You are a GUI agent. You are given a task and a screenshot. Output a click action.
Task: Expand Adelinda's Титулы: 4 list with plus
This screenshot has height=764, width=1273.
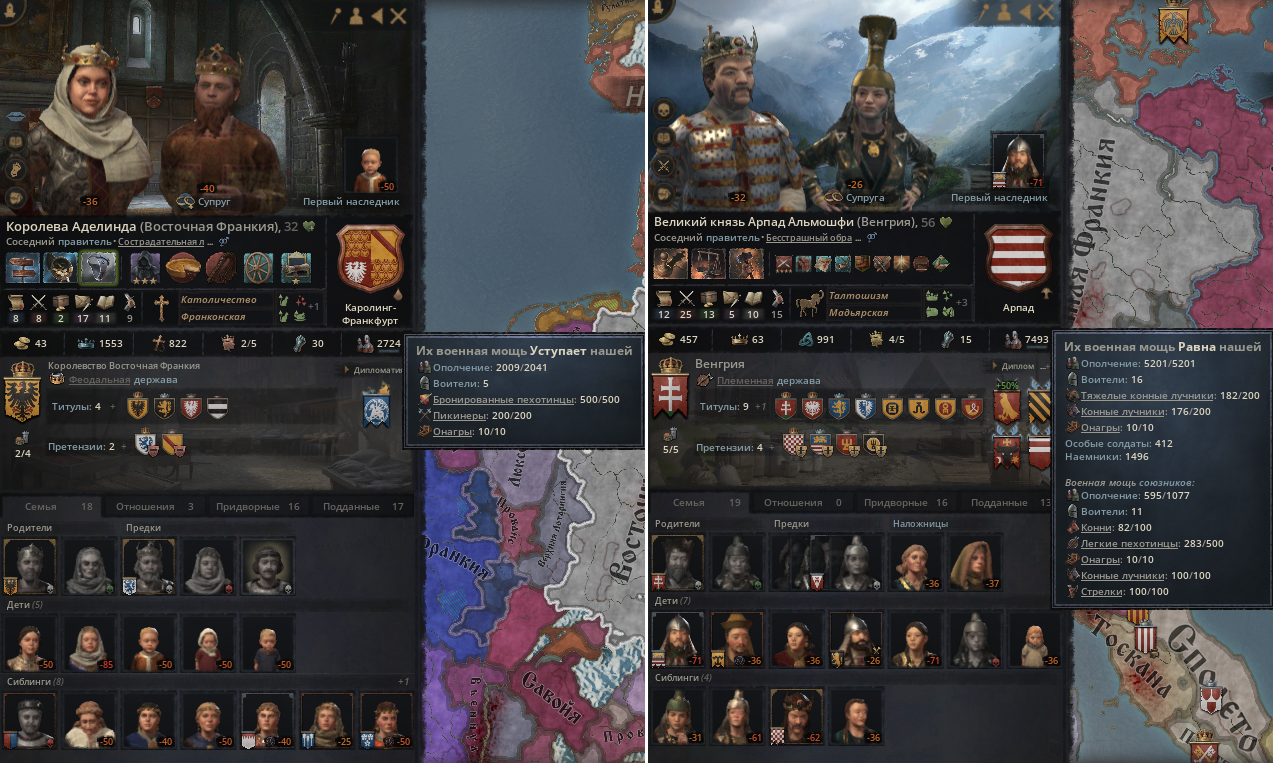point(112,407)
